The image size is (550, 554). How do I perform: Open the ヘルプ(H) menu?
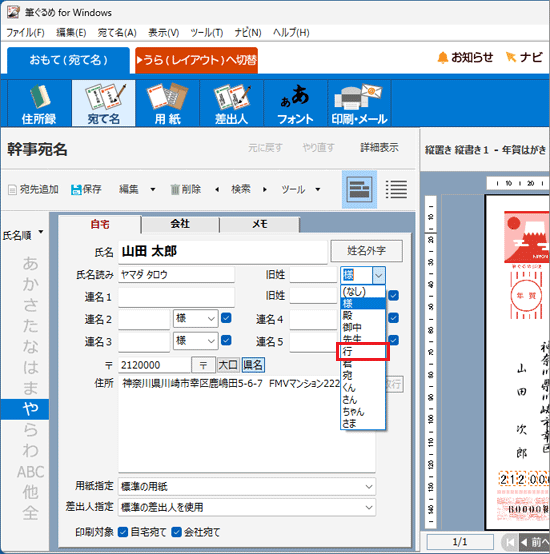click(291, 33)
